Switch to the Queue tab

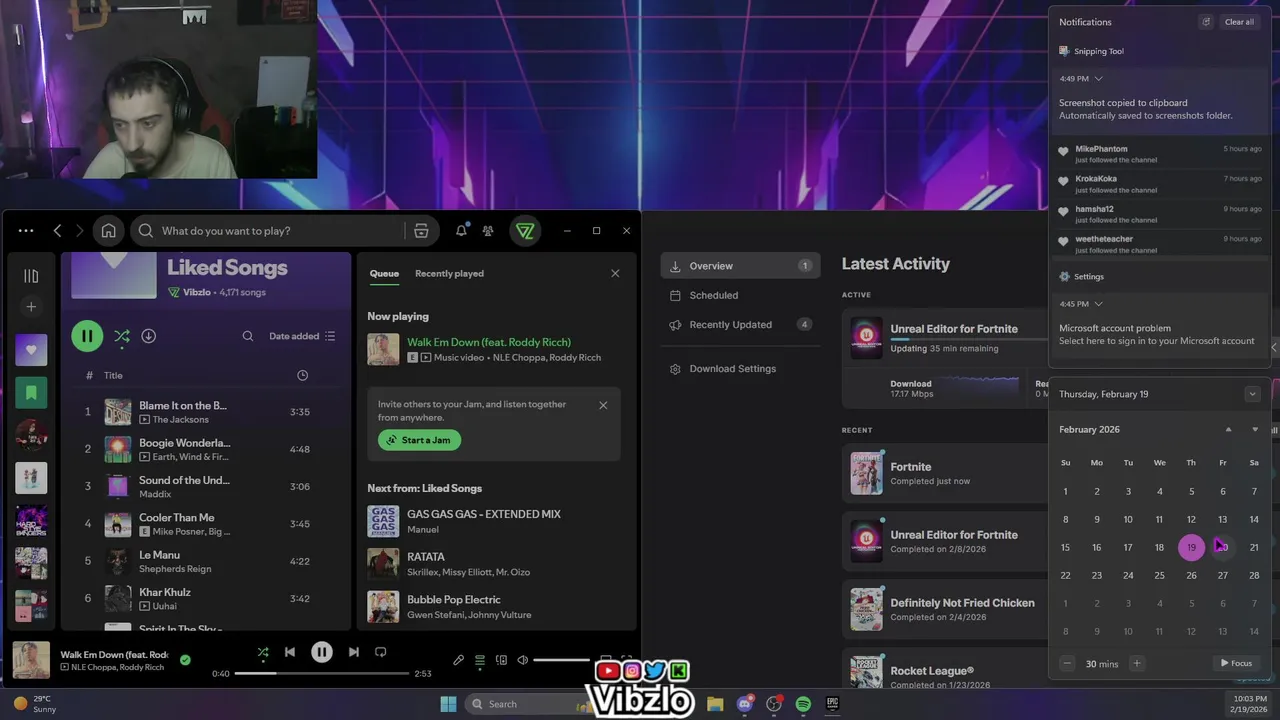(384, 273)
